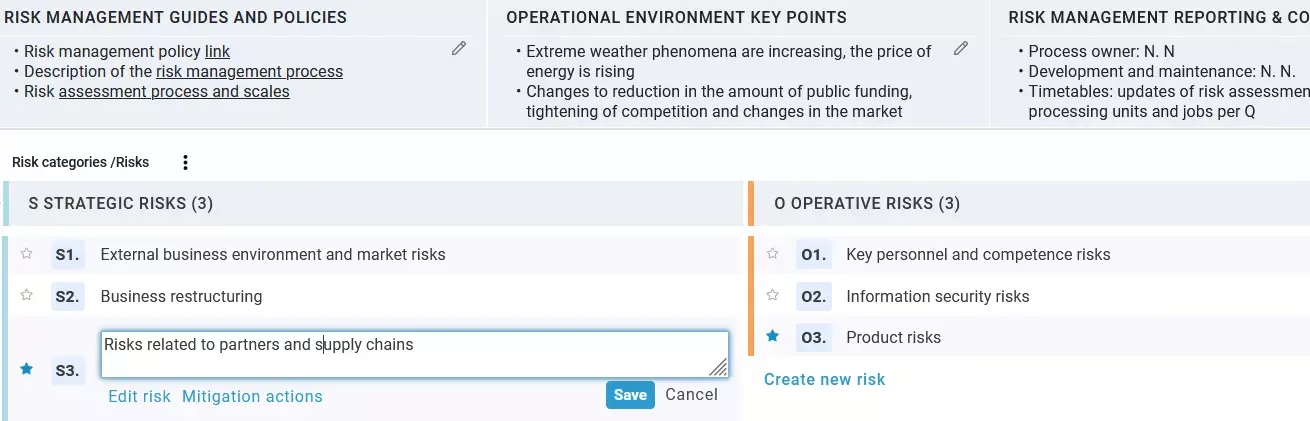Open Mitigation actions for S3
1310x421 pixels.
coord(252,396)
